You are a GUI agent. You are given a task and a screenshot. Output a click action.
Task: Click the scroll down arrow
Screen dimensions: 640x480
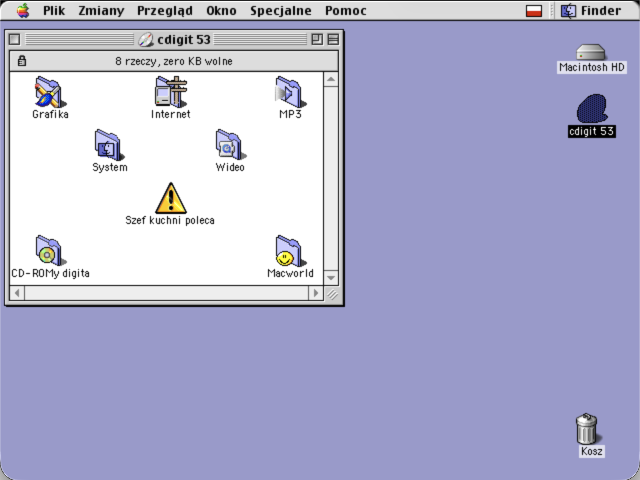(331, 278)
